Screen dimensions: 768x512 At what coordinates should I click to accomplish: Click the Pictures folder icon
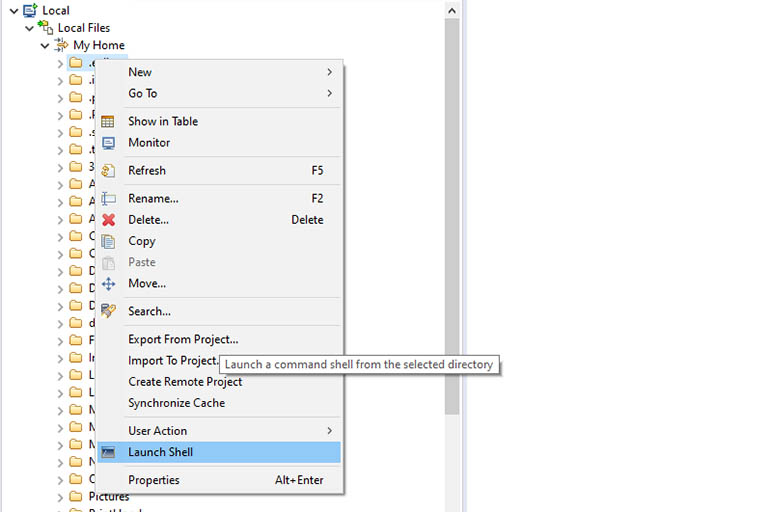click(x=75, y=496)
